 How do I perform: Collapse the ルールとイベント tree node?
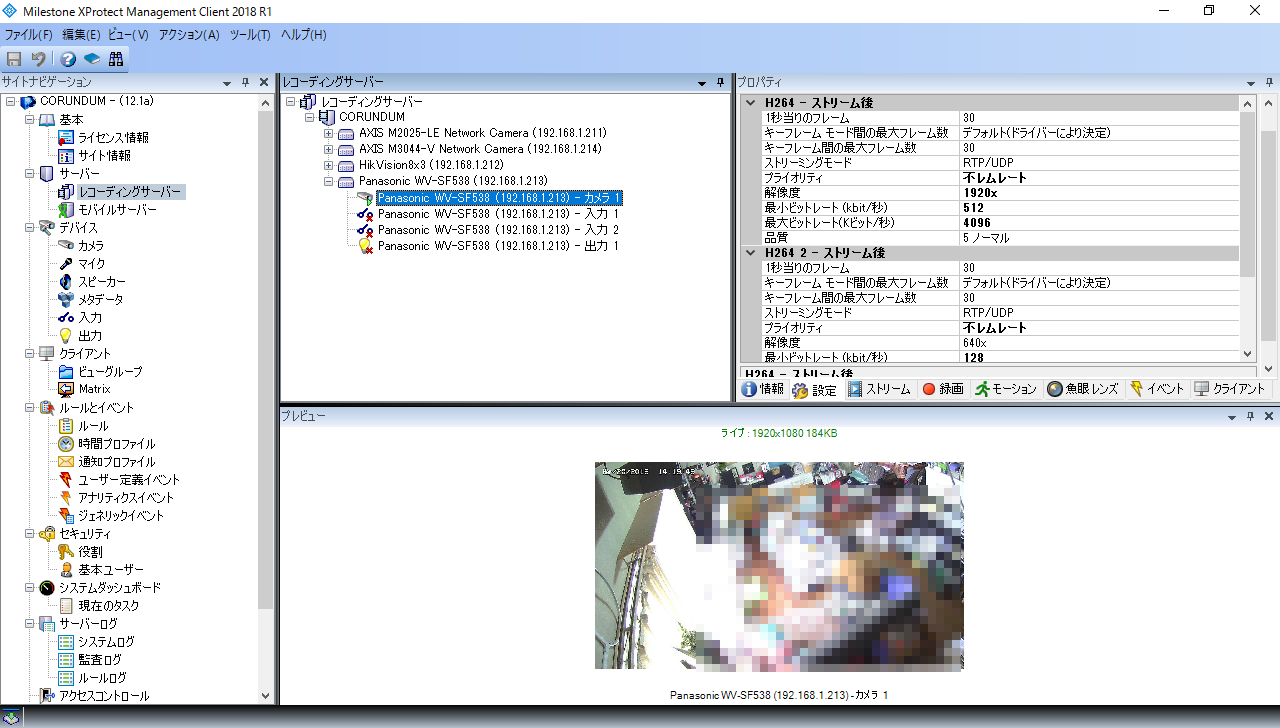coord(29,408)
